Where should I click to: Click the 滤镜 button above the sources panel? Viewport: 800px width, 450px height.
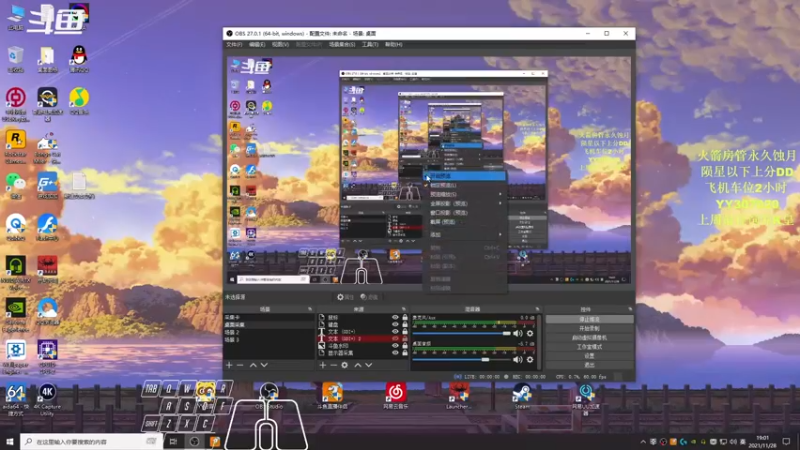click(x=369, y=297)
